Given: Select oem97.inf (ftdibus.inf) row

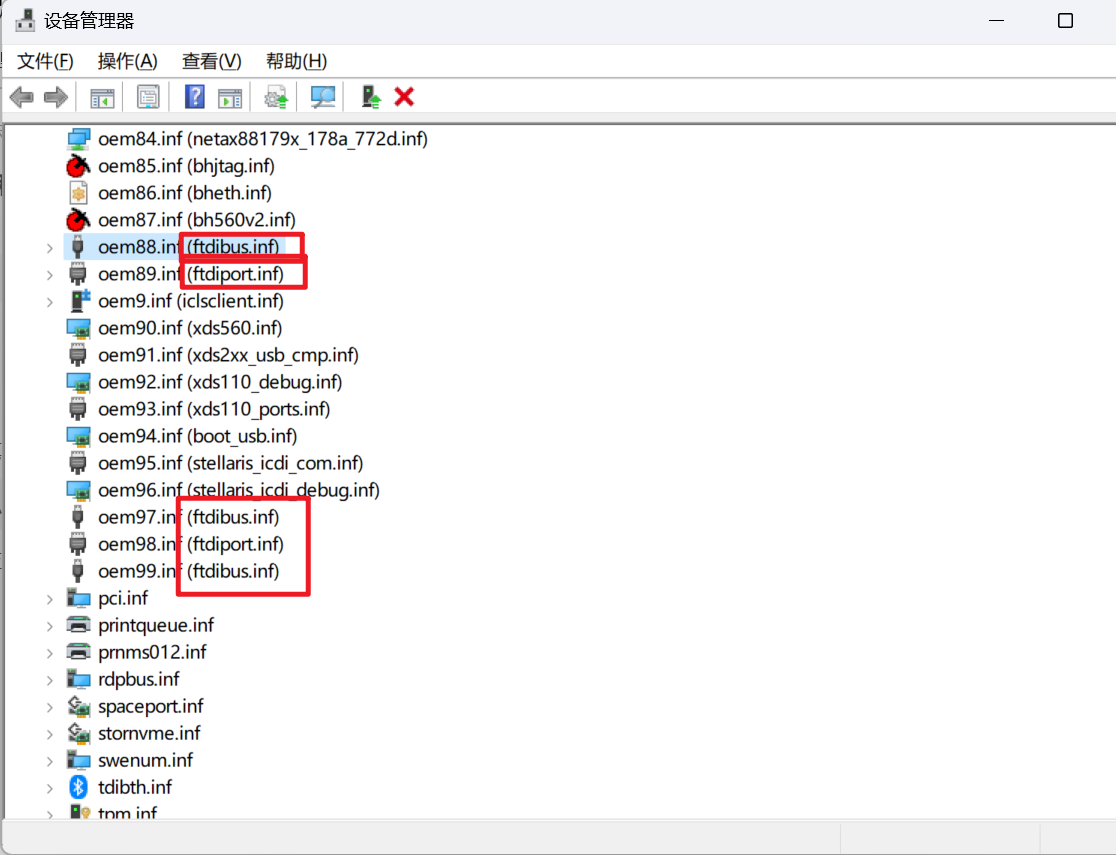Looking at the screenshot, I should (x=189, y=518).
